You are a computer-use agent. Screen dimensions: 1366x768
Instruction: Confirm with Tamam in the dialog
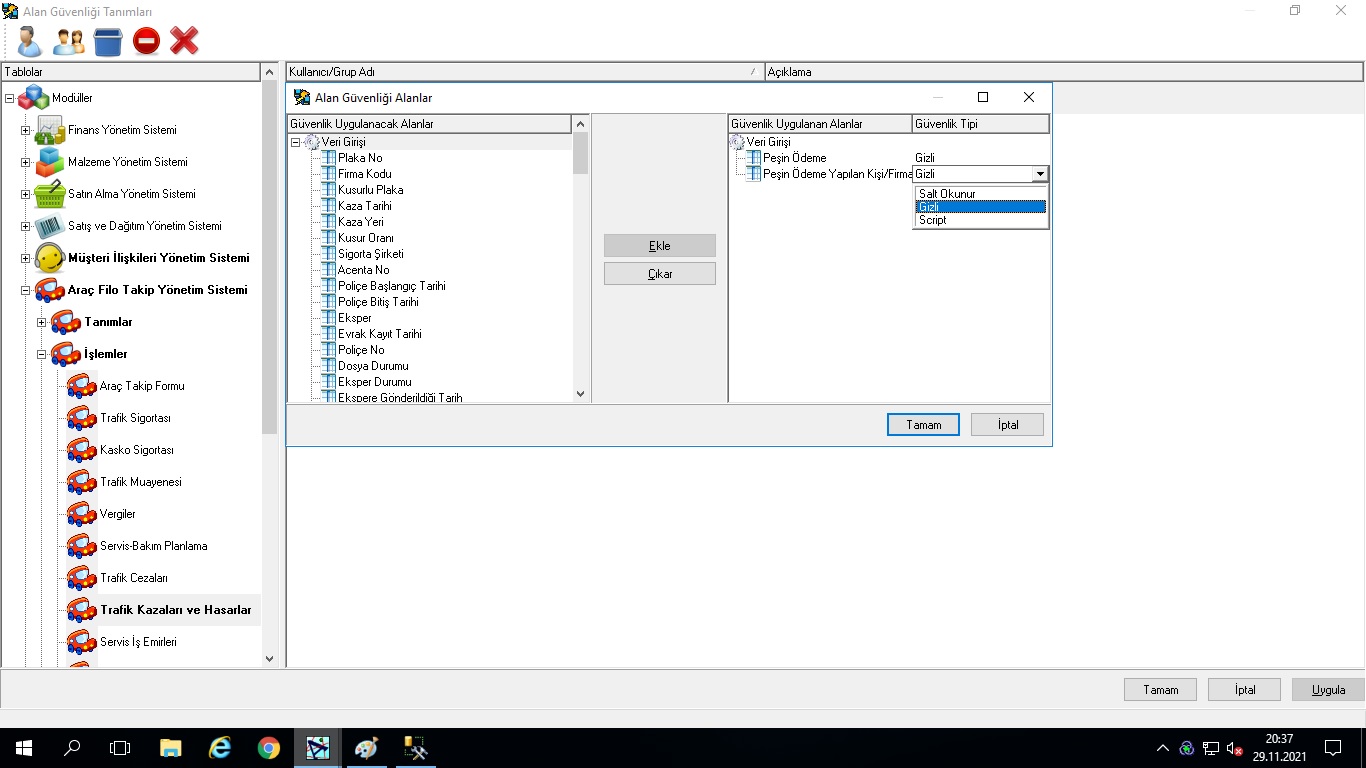923,425
